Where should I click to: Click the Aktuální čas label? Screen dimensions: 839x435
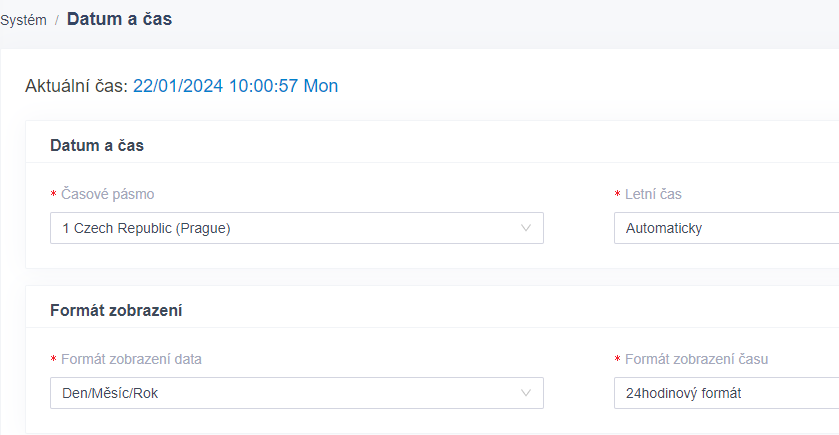(77, 86)
